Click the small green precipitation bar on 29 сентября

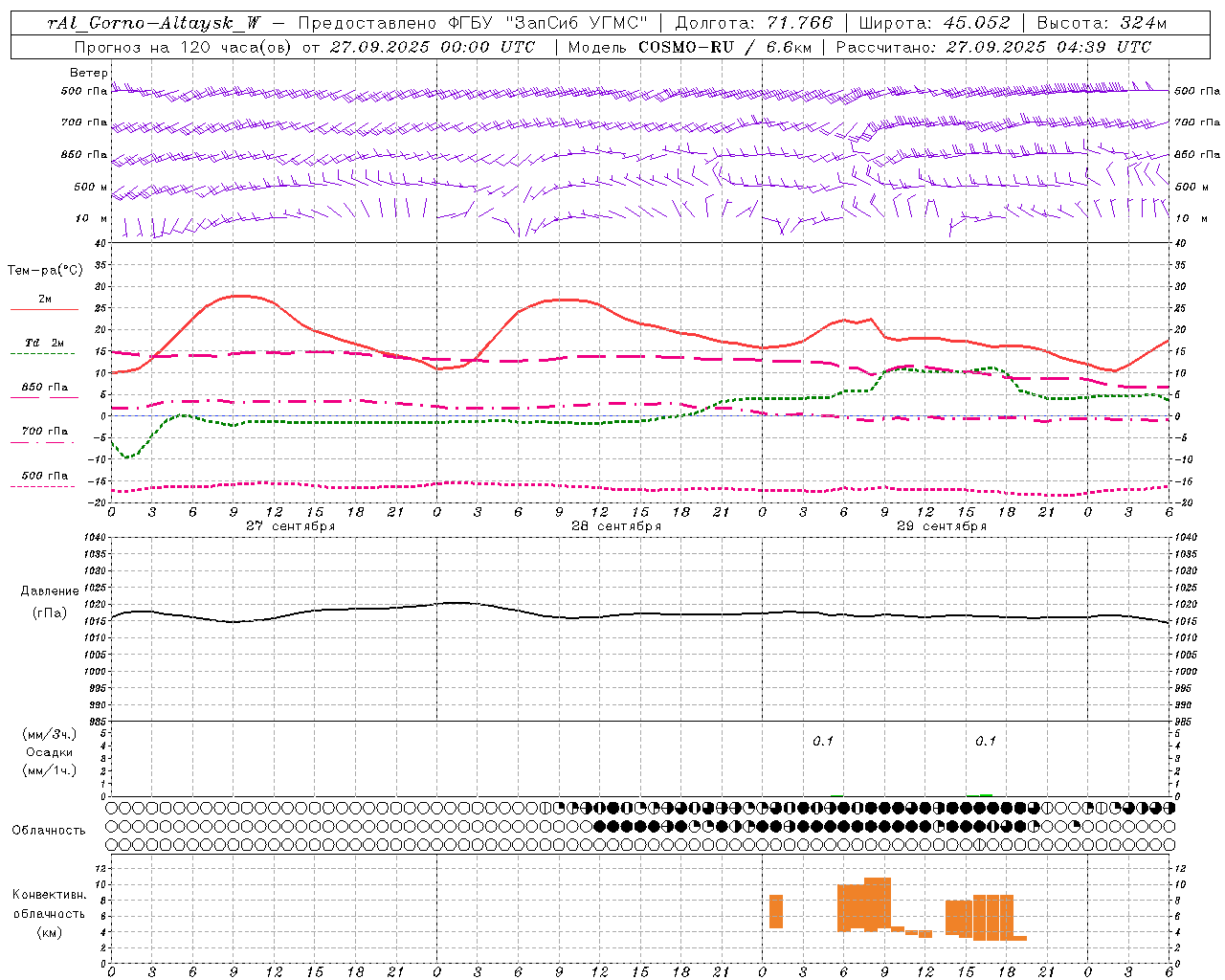(x=986, y=794)
